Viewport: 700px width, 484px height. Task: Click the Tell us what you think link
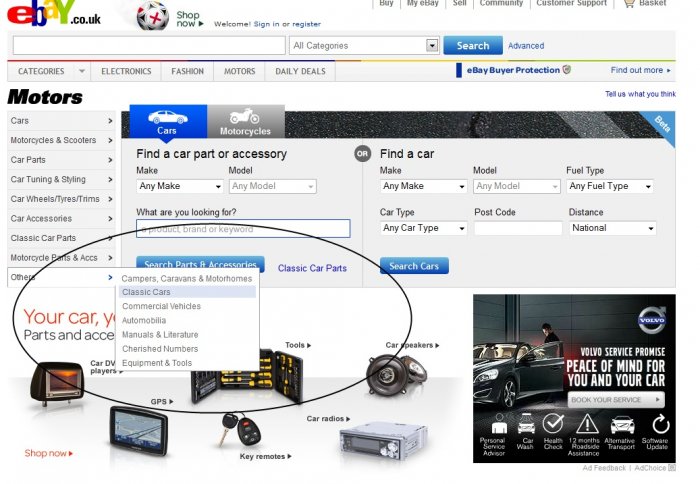(x=640, y=94)
